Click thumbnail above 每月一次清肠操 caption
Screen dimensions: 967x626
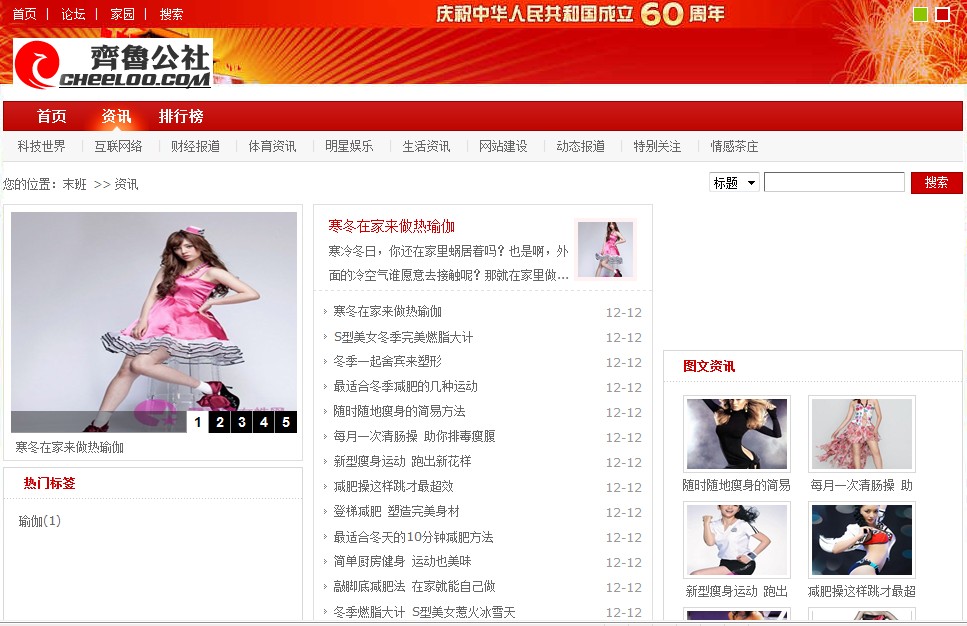(x=862, y=434)
